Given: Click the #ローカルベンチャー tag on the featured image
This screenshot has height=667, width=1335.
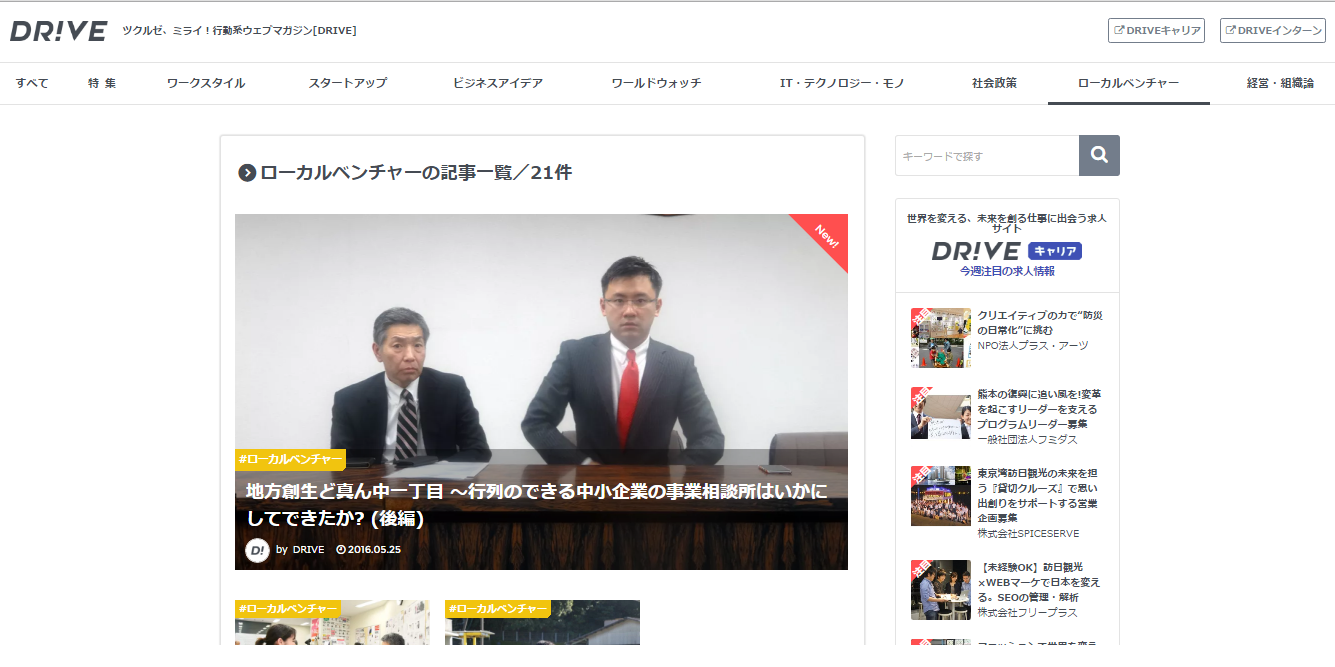Looking at the screenshot, I should click(x=291, y=460).
